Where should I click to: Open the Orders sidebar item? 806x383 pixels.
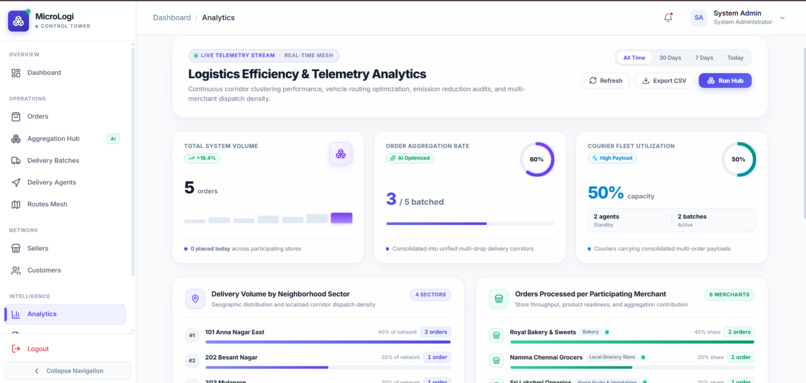(x=65, y=117)
